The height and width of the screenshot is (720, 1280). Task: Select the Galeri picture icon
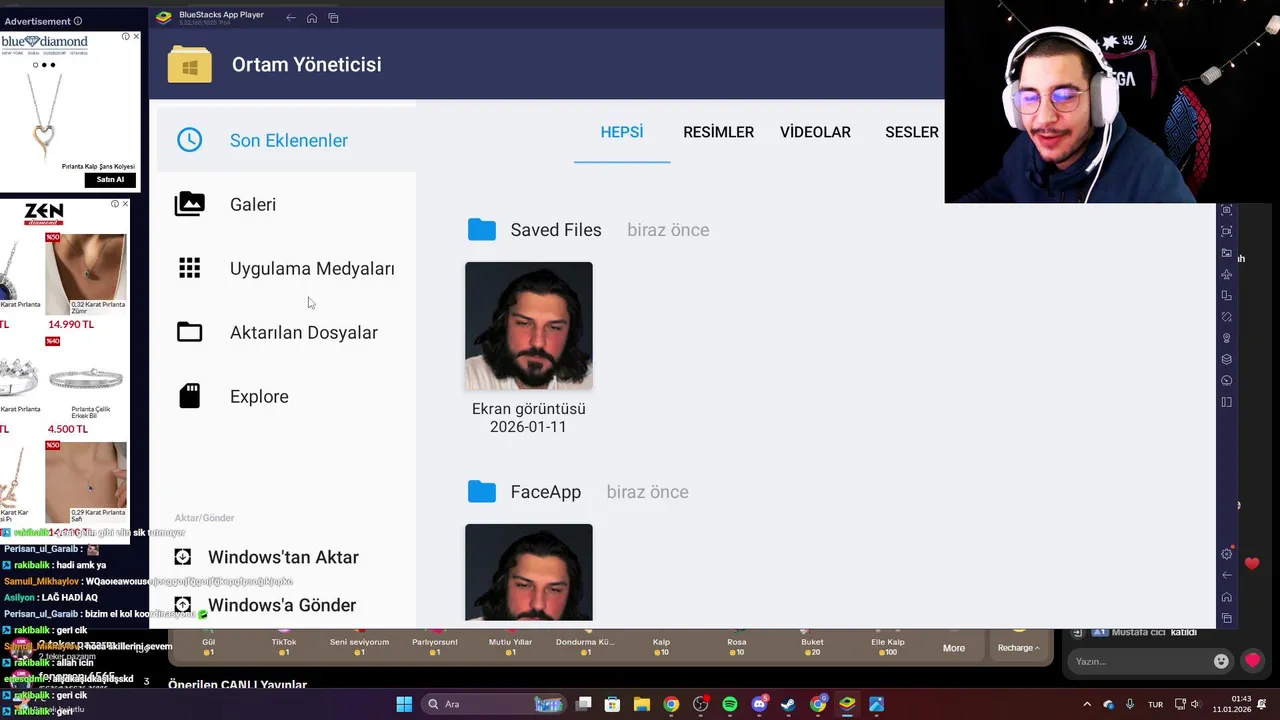click(x=189, y=204)
